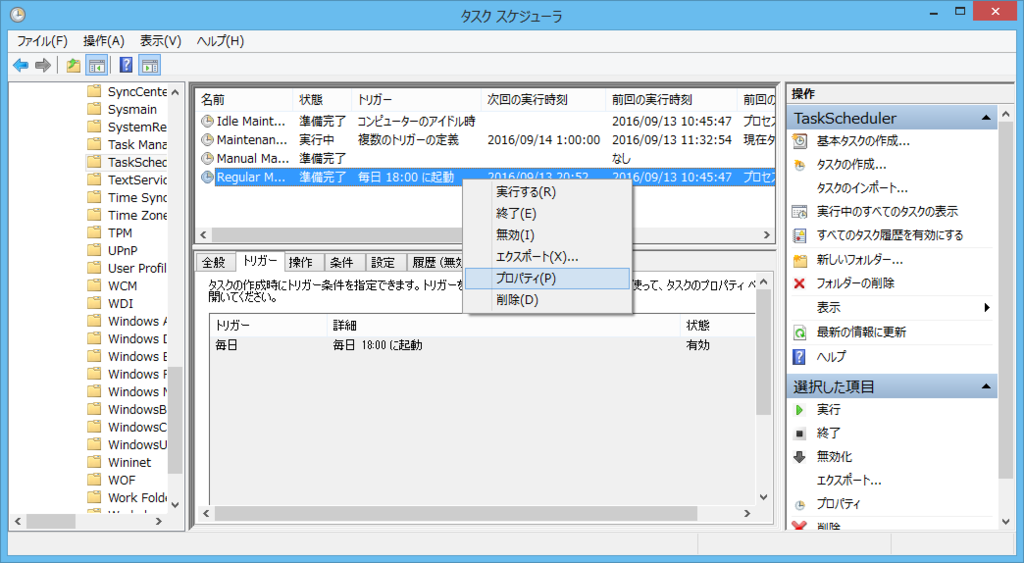Image resolution: width=1024 pixels, height=563 pixels.
Task: Click the actions pane scroll down arrow
Action: [1006, 522]
